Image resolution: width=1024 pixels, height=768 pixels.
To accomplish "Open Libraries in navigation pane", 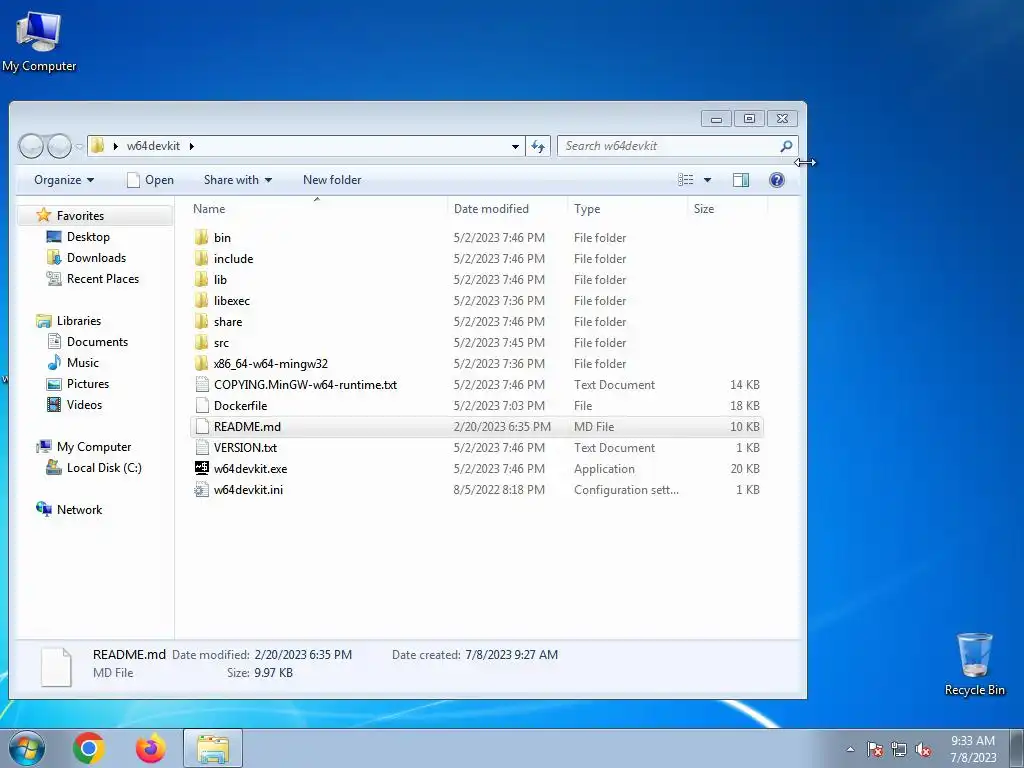I will 78,321.
